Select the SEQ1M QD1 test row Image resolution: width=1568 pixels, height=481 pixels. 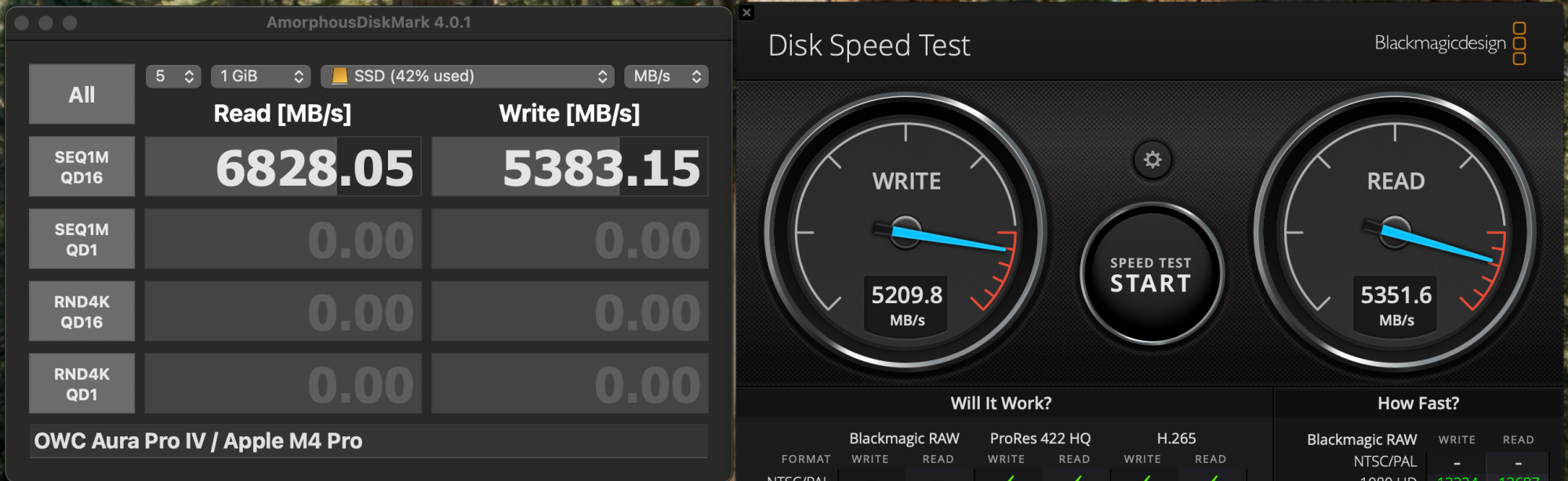tap(82, 238)
